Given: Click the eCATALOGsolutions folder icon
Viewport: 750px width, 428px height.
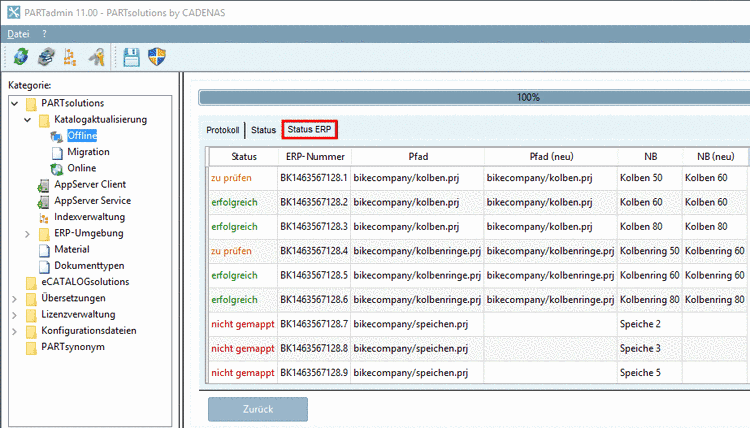Looking at the screenshot, I should pos(32,283).
